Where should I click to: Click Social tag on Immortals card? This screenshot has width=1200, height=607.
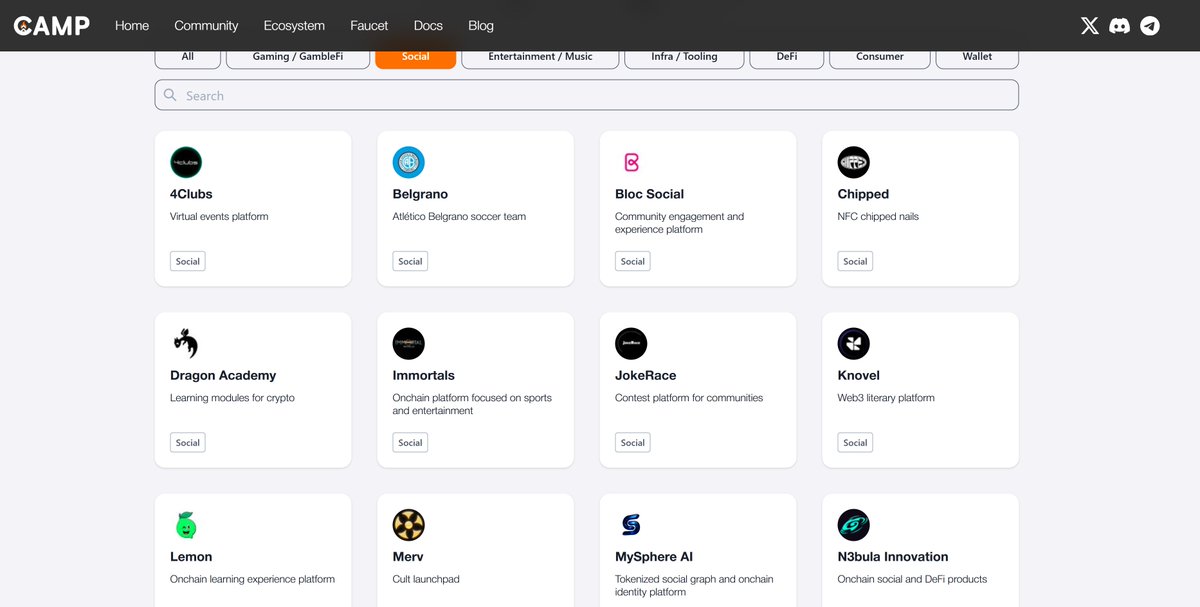coord(410,443)
